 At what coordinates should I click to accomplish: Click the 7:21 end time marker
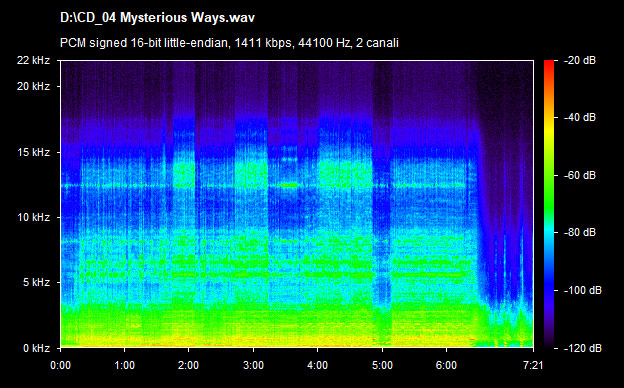[533, 365]
